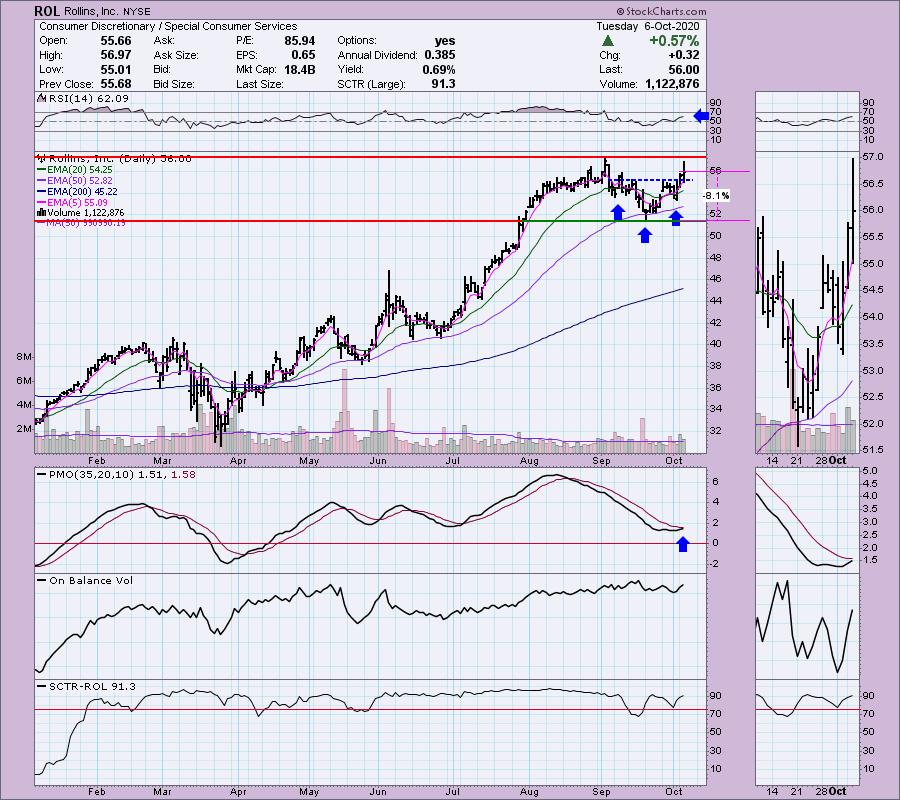Click the Prev Close value 55.68
This screenshot has height=800, width=900.
[116, 84]
